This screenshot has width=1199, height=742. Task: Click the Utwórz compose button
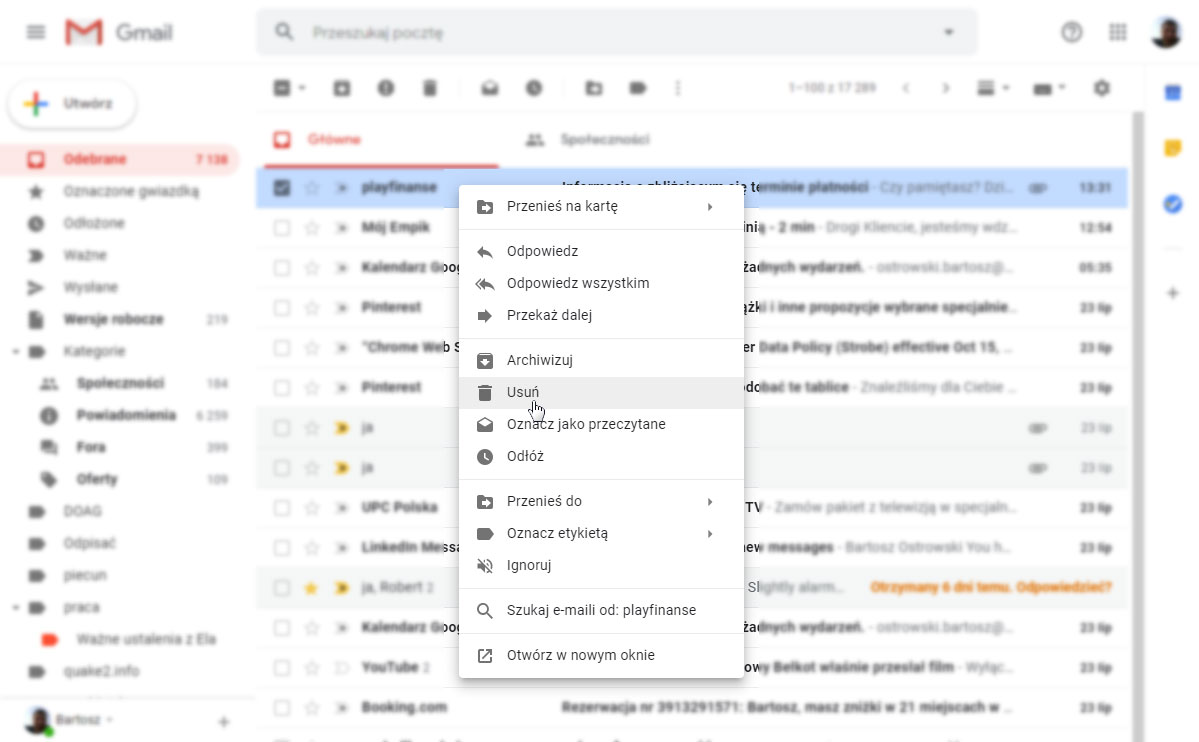click(x=73, y=104)
